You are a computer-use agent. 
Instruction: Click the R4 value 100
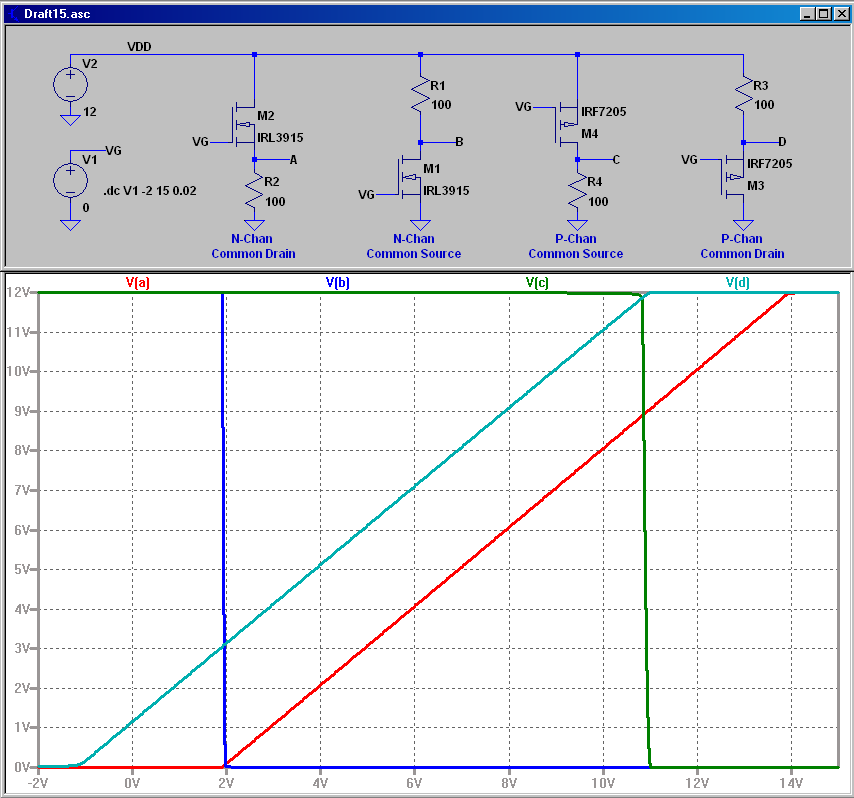598,202
